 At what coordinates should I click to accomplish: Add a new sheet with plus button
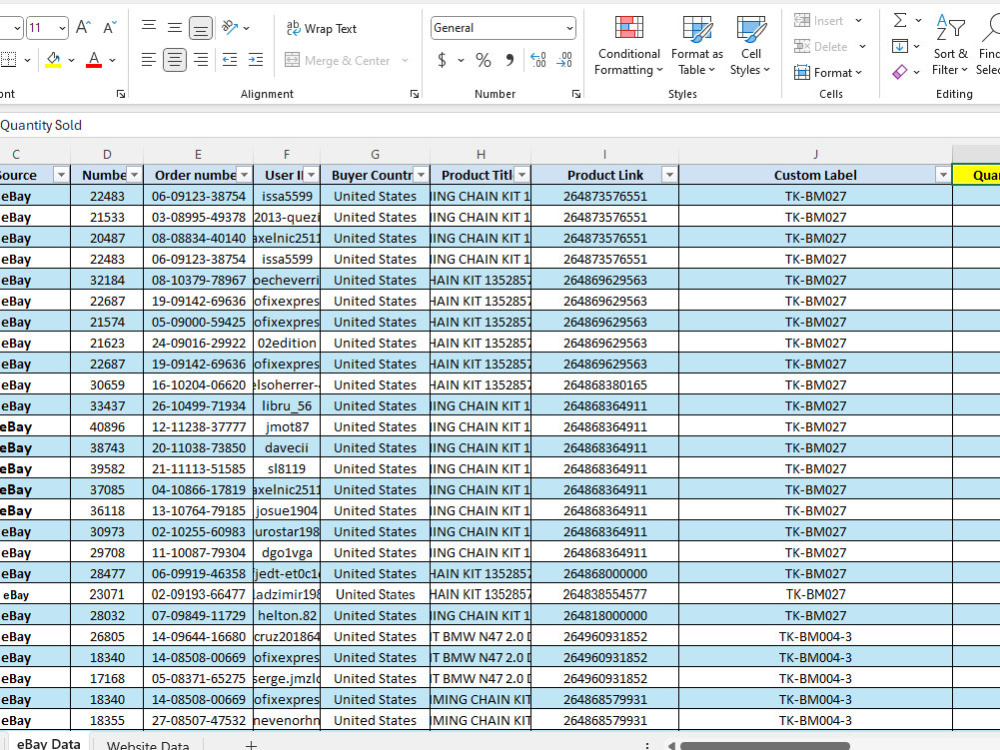click(251, 745)
